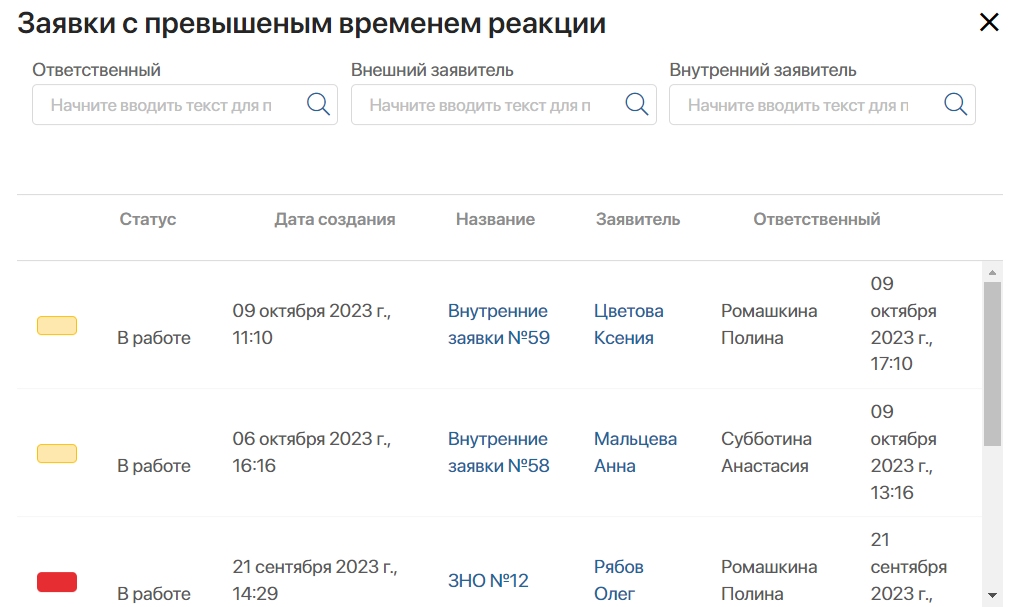Click the dialog title Заявки с превышеным временем реакции
1013x607 pixels.
pos(311,24)
